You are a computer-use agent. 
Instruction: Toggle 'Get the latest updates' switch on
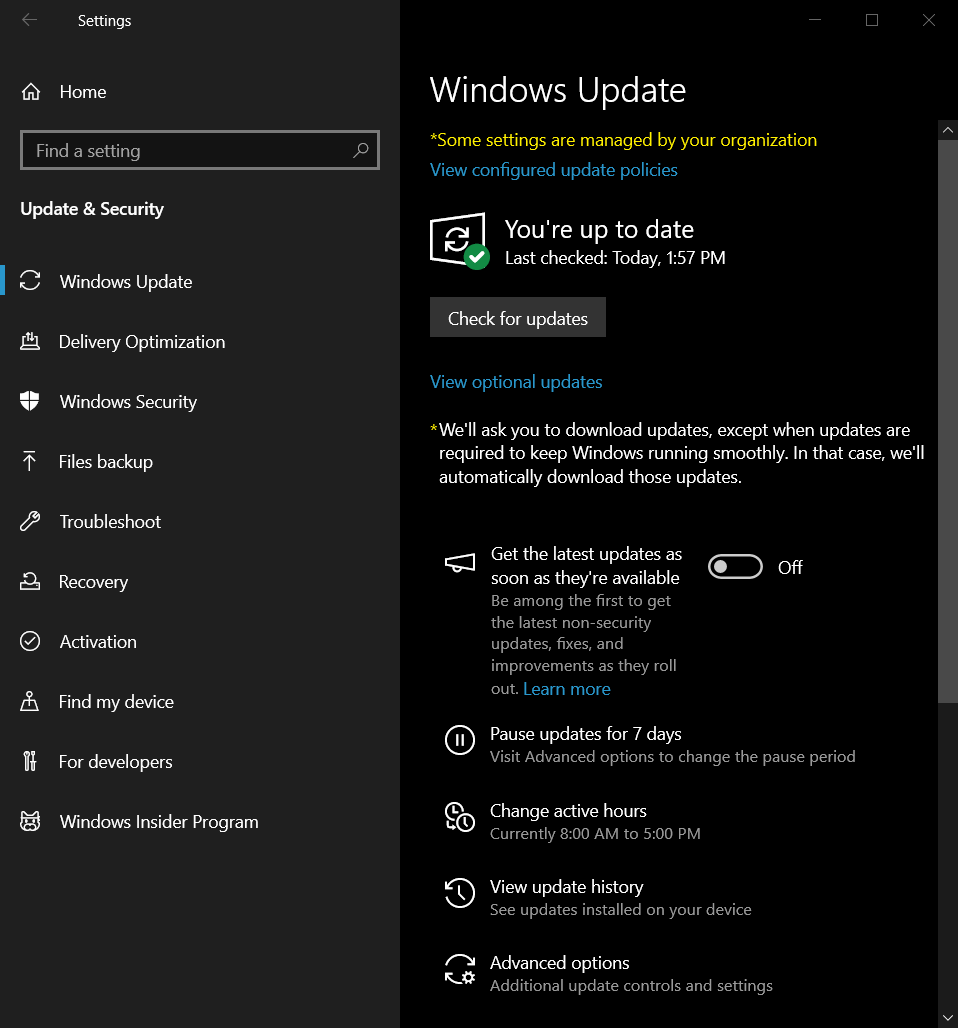[x=735, y=566]
